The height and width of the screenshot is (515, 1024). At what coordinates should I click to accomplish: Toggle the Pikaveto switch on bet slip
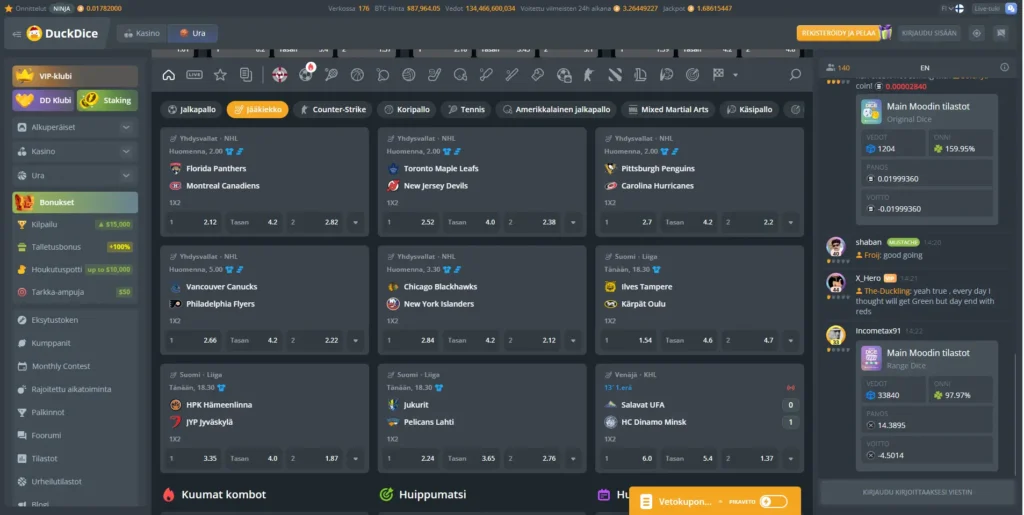[772, 501]
